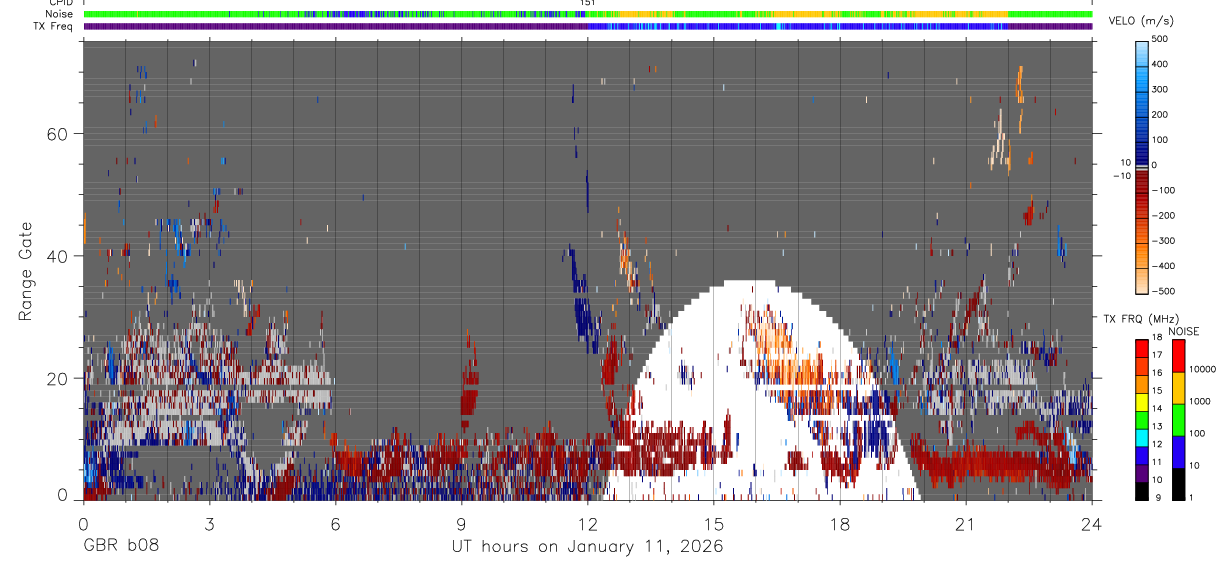Click the 24 hour tick label
The image size is (1228, 567).
1091,523
